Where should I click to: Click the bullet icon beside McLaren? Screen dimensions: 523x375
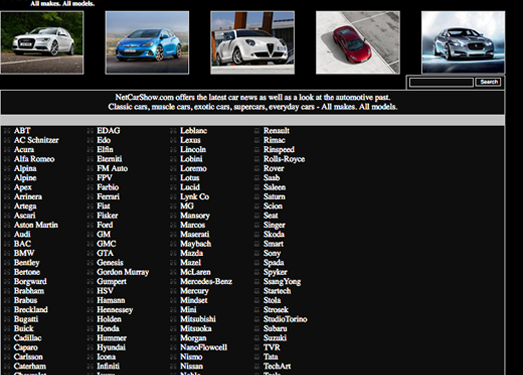(173, 272)
